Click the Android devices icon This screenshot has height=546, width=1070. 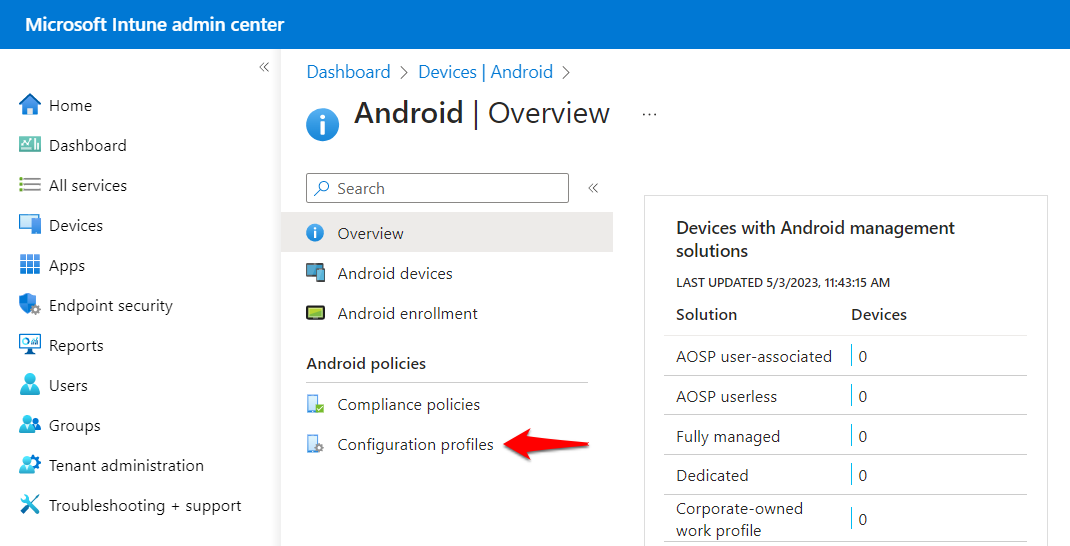coord(315,273)
